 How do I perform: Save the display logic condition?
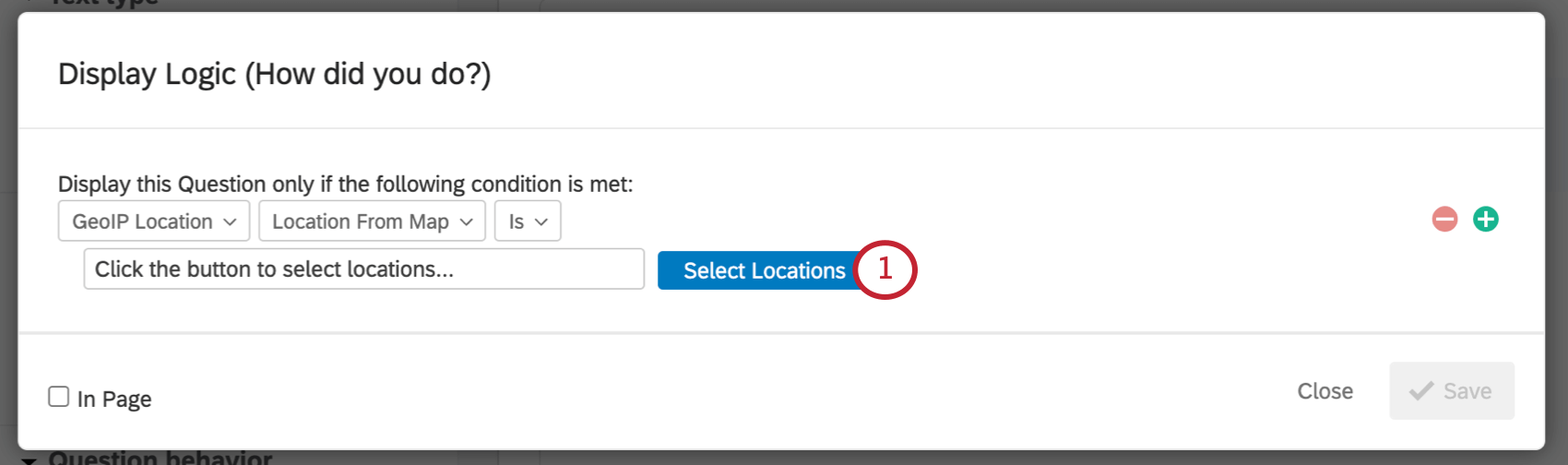pyautogui.click(x=1452, y=391)
